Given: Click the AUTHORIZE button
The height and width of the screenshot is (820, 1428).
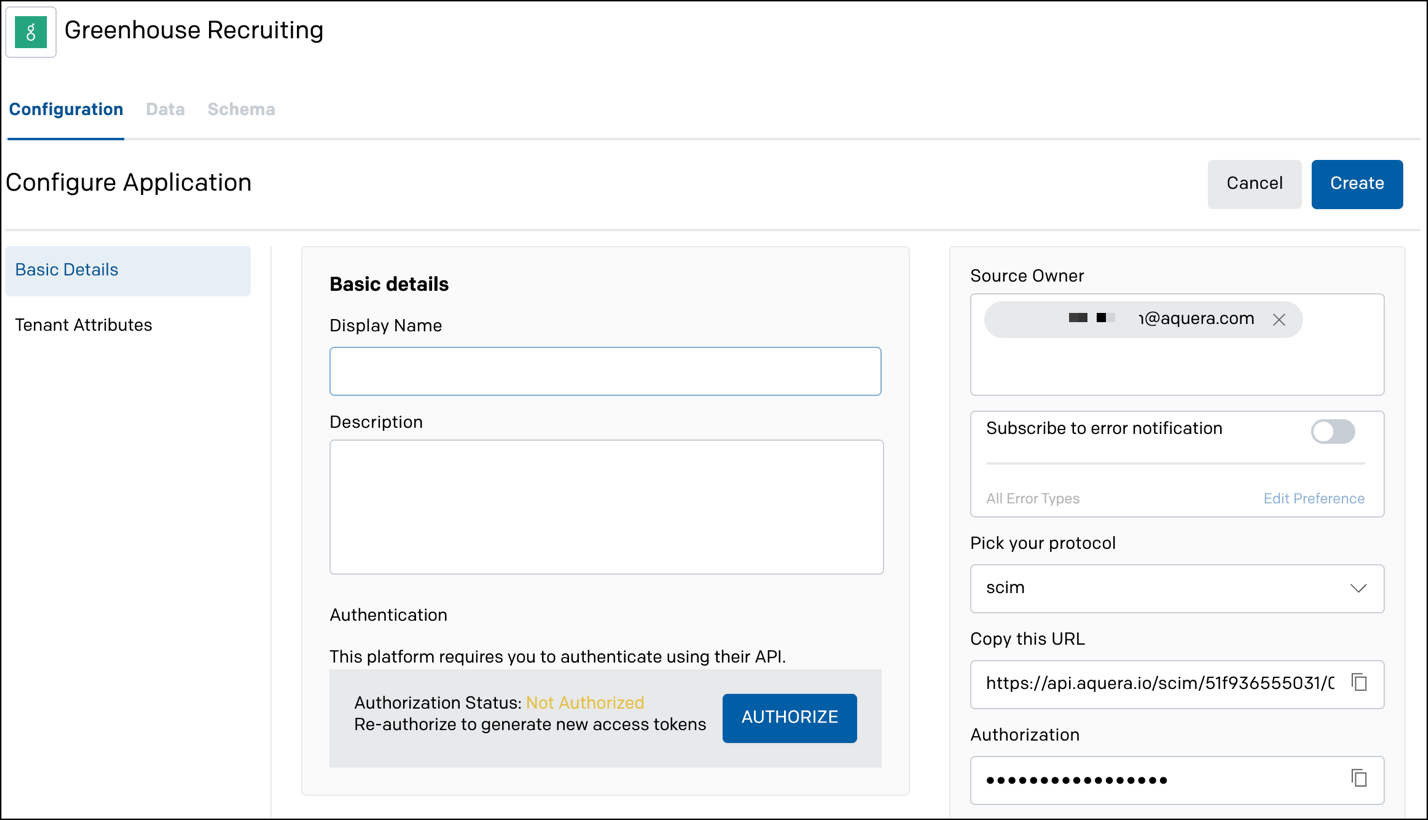Looking at the screenshot, I should [x=790, y=718].
